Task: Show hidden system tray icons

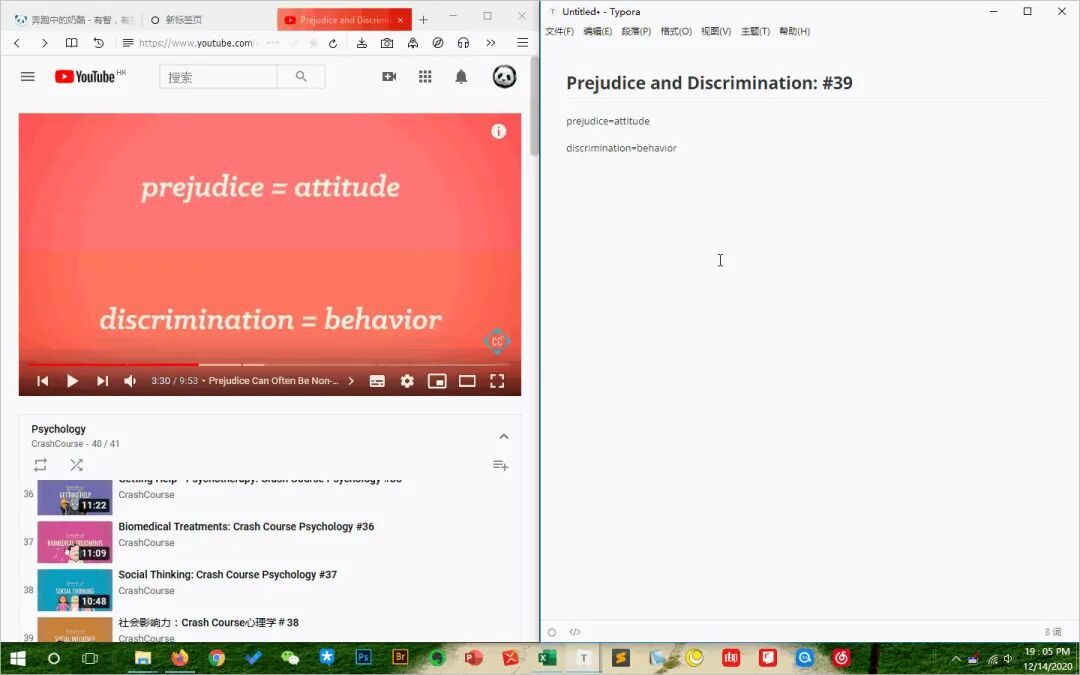Action: click(956, 659)
